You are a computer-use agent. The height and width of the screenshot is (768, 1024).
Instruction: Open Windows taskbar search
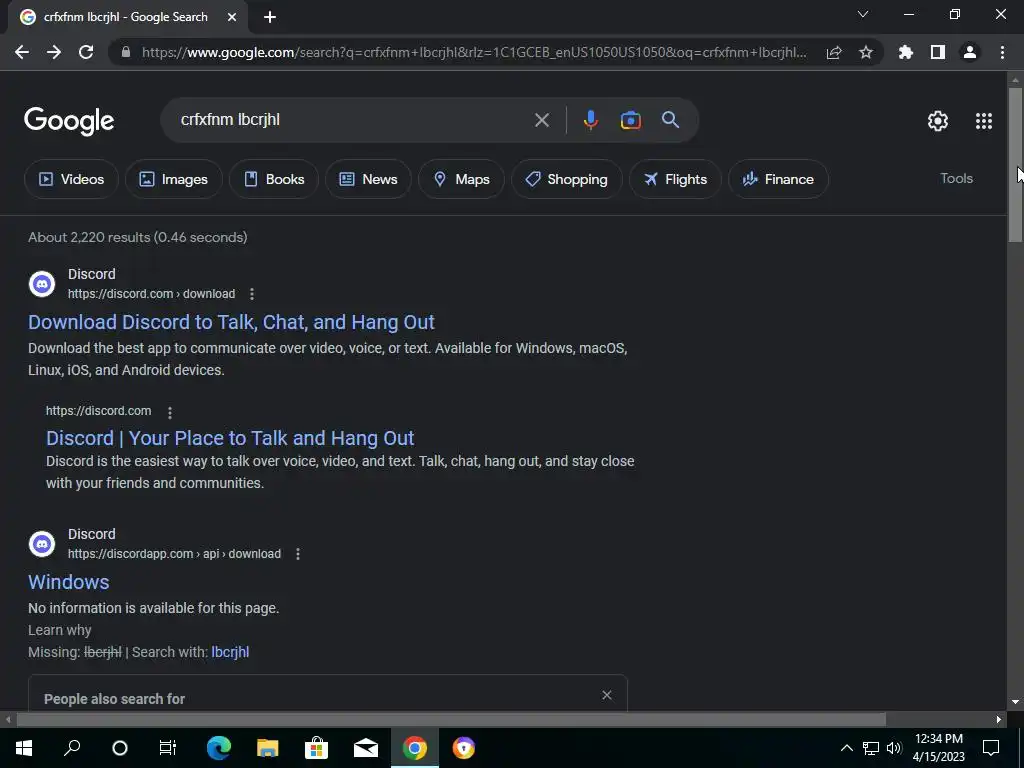pos(72,748)
